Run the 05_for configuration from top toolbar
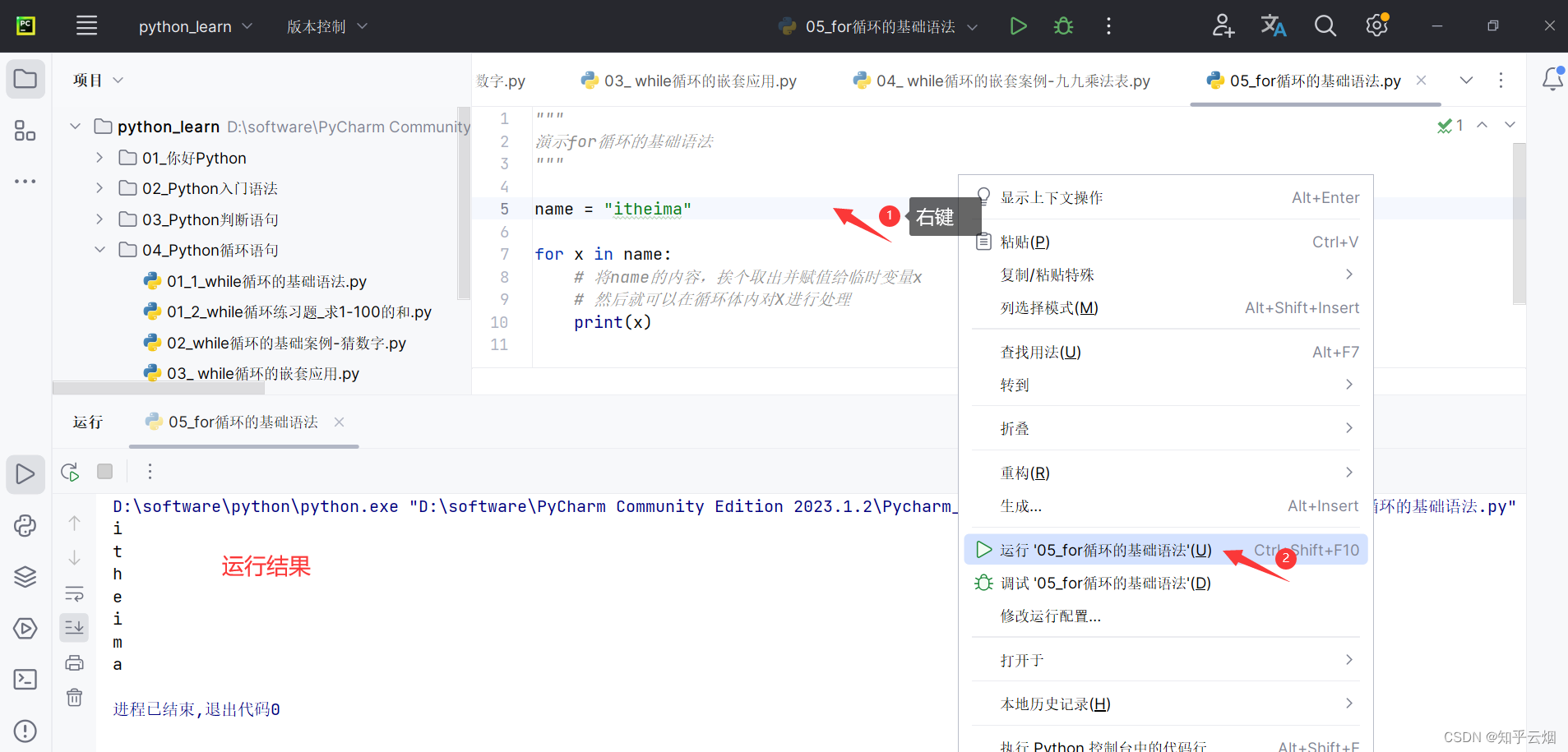The width and height of the screenshot is (1568, 752). pos(1018,26)
